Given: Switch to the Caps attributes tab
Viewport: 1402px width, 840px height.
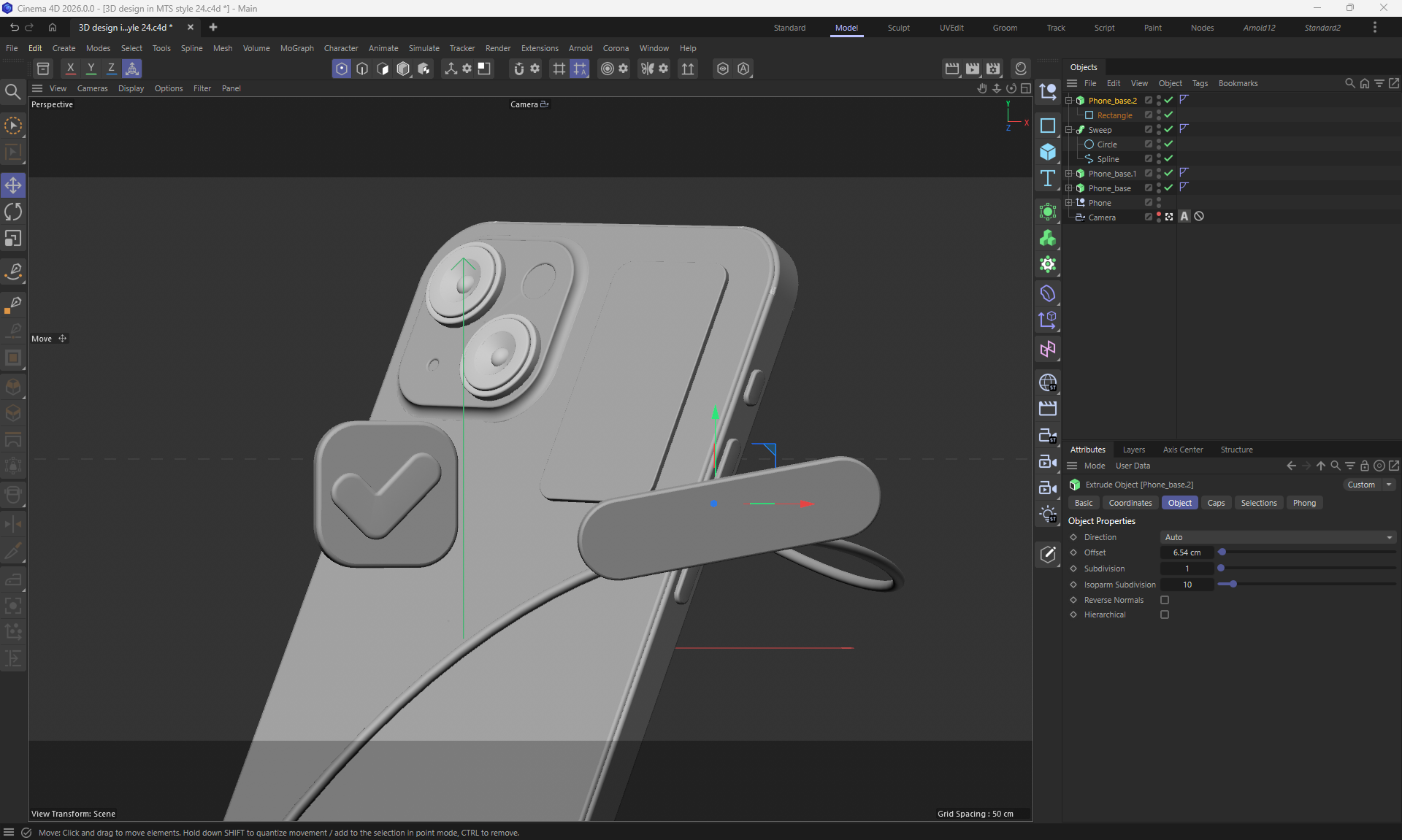Looking at the screenshot, I should 1216,503.
